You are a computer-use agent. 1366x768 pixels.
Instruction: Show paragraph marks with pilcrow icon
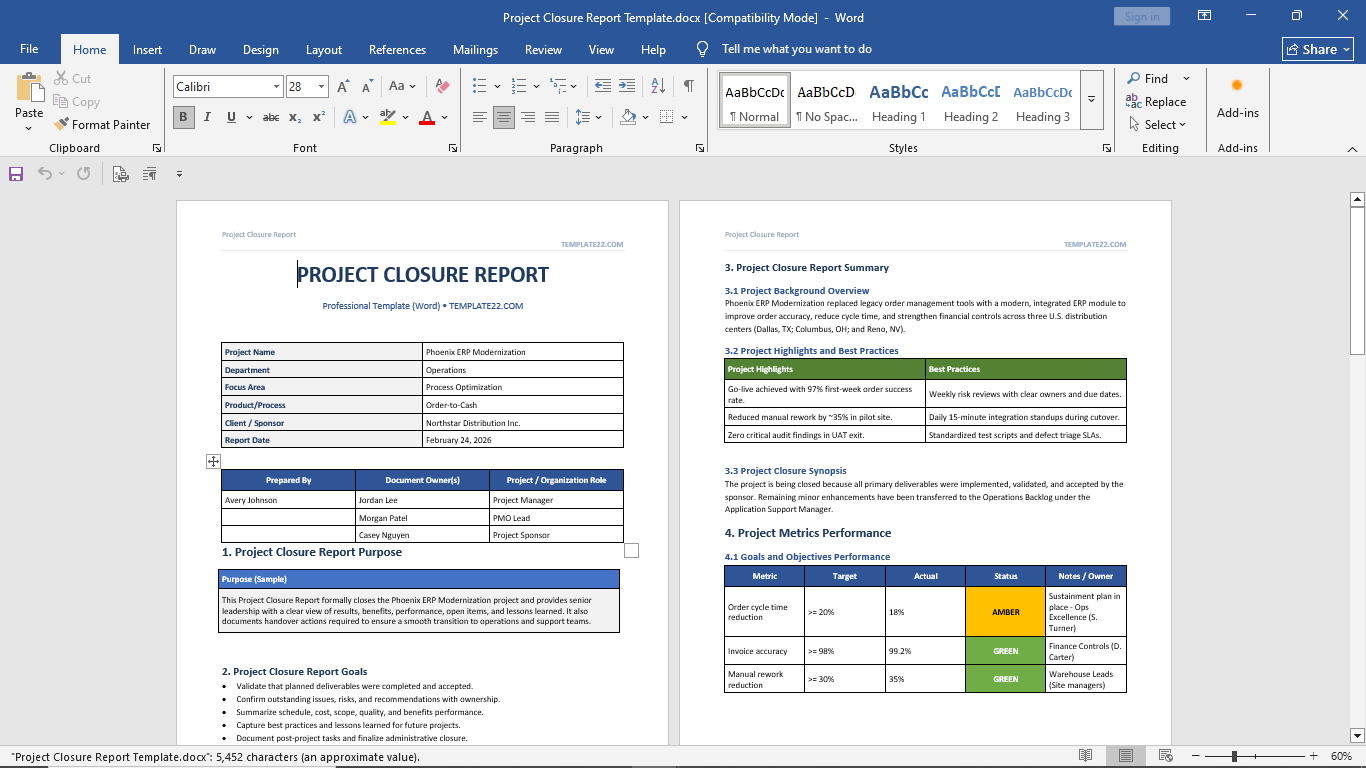[x=689, y=86]
